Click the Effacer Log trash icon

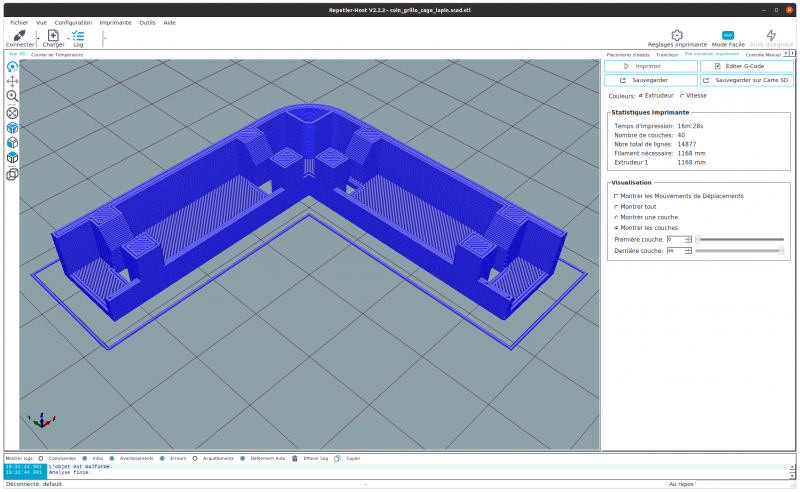click(x=294, y=458)
